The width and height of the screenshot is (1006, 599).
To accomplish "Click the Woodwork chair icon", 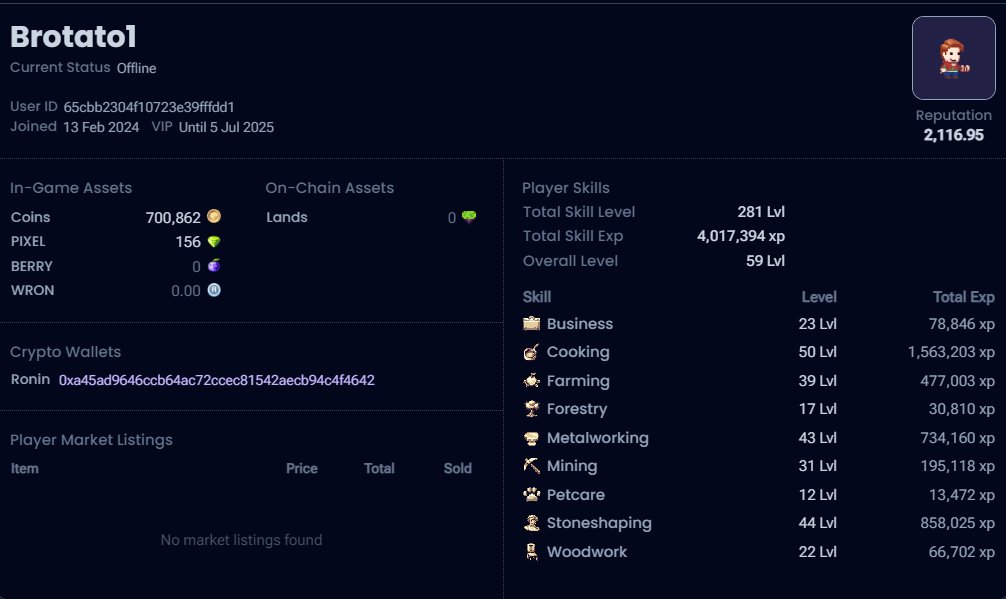I will tap(531, 552).
